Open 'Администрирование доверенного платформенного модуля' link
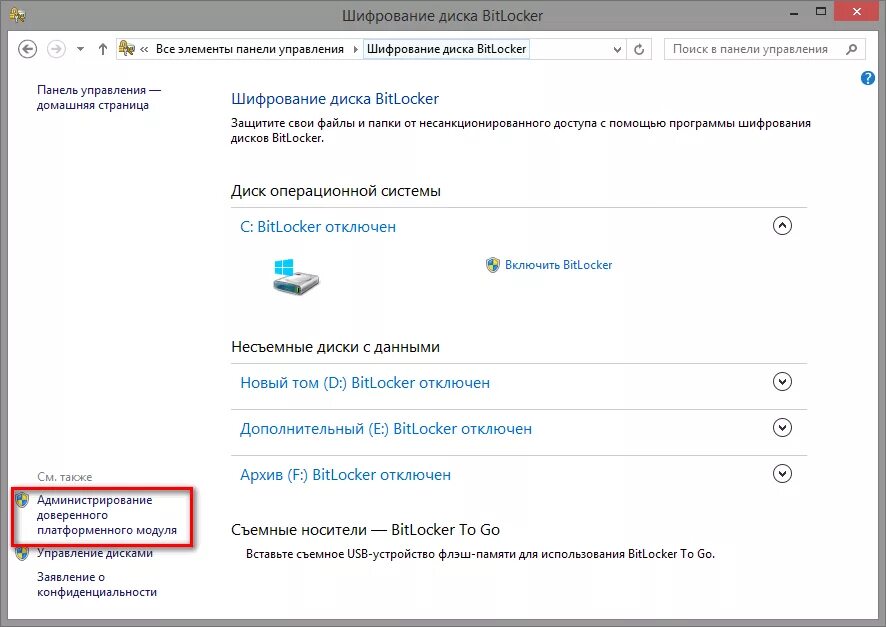Screen dimensions: 886x627 pos(107,515)
